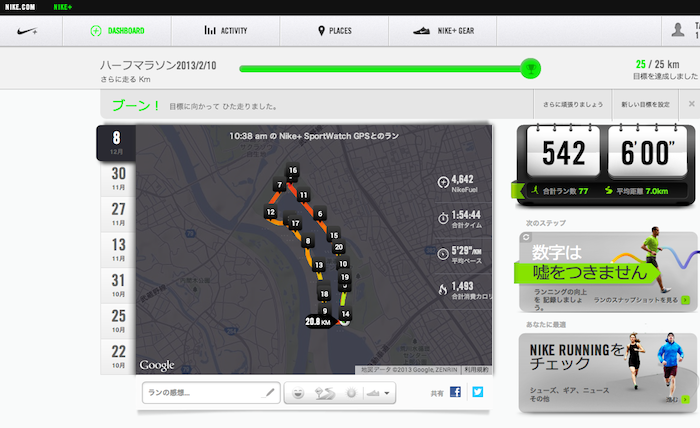Click the 6'00" average pace counter
The width and height of the screenshot is (700, 428).
click(x=647, y=153)
